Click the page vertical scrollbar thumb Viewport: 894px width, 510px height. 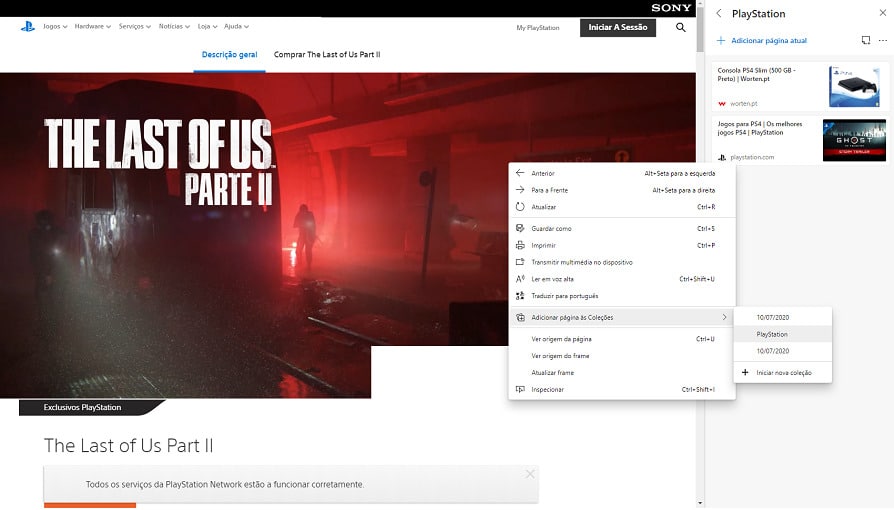pyautogui.click(x=700, y=29)
